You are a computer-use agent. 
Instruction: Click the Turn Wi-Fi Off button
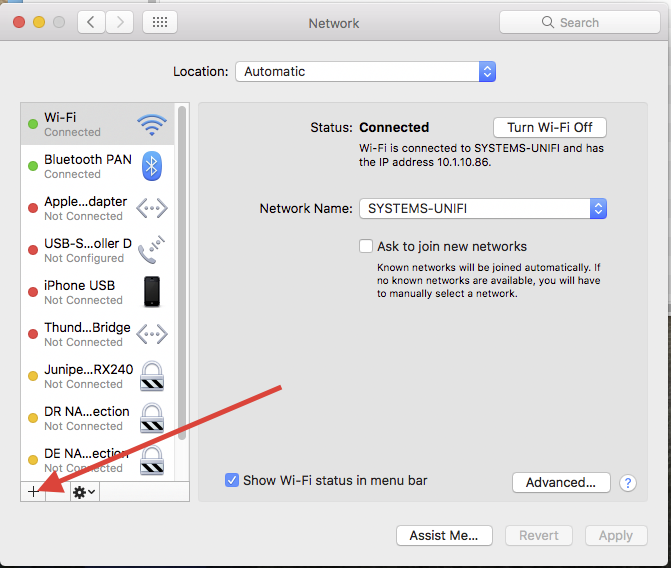pyautogui.click(x=550, y=128)
